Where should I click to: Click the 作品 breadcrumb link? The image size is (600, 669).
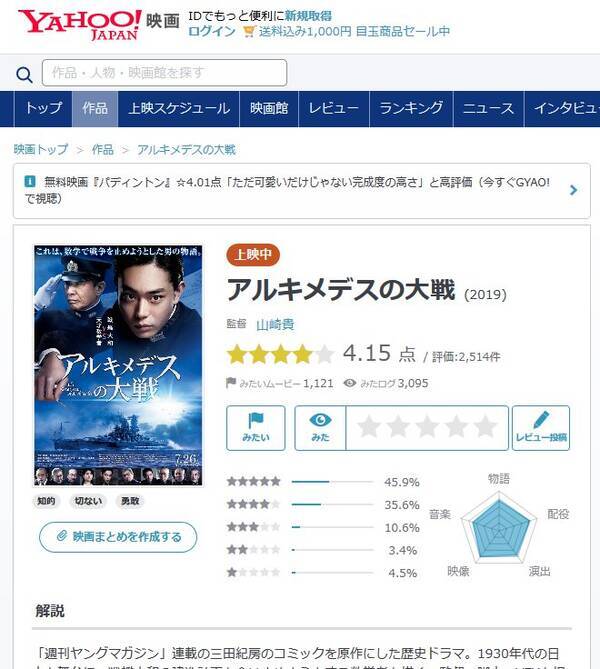click(x=102, y=150)
